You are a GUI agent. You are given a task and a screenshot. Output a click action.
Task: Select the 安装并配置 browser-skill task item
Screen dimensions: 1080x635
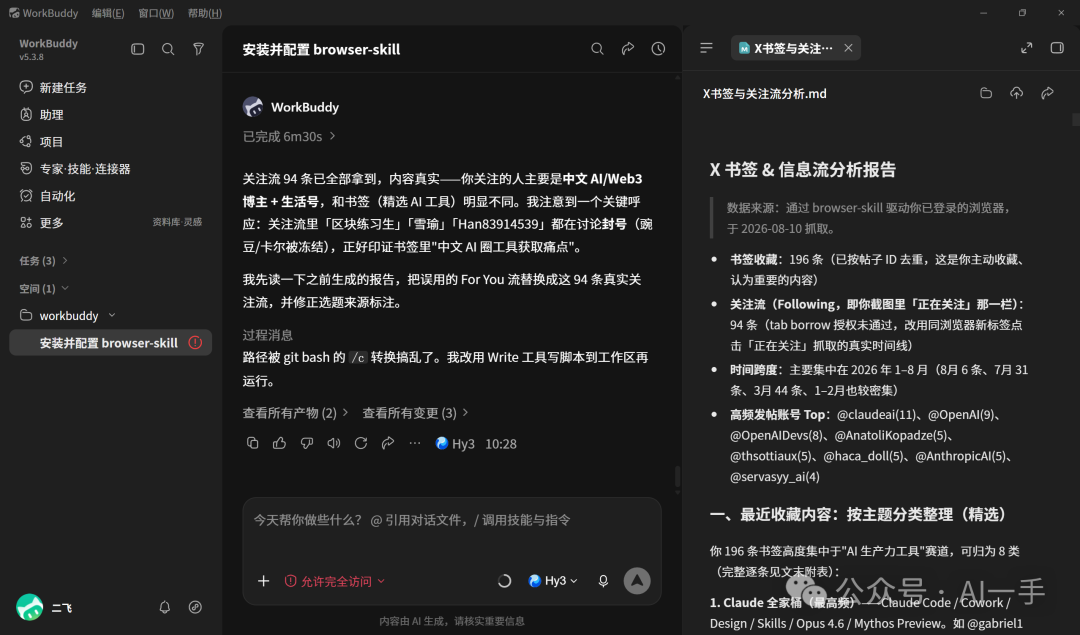[x=110, y=342]
